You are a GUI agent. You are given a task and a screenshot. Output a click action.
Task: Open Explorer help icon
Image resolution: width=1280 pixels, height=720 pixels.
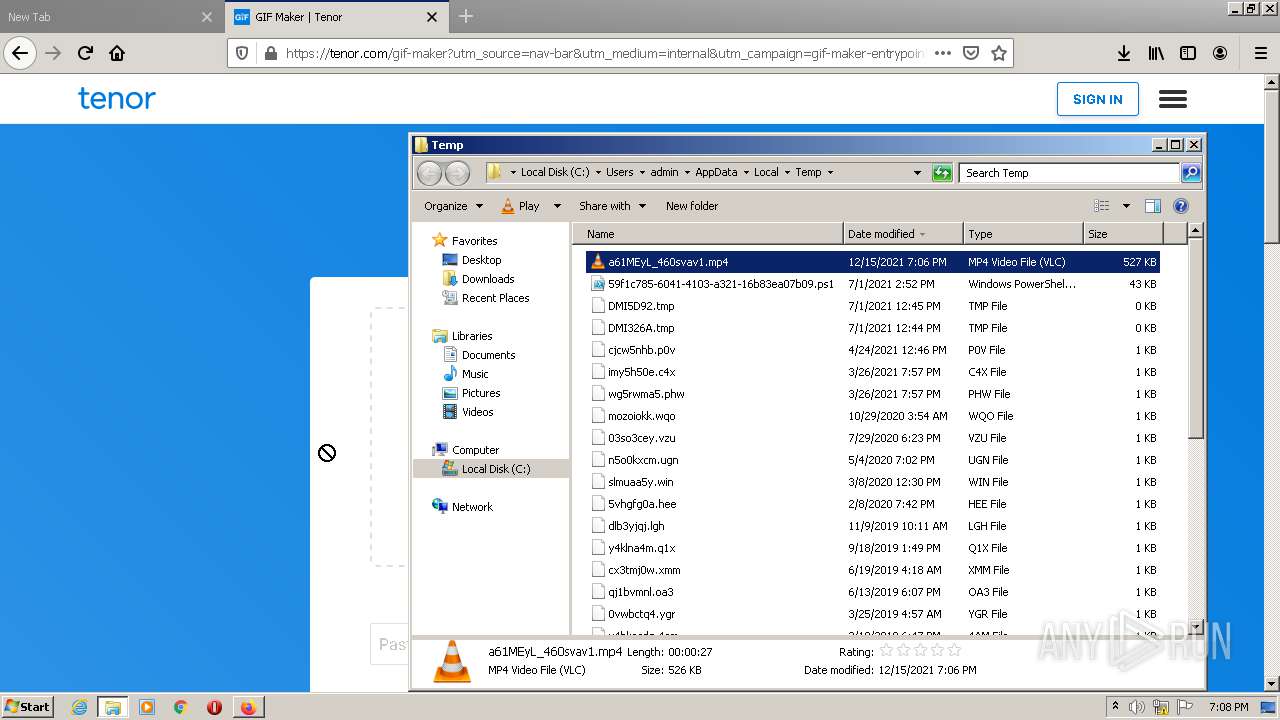point(1180,206)
